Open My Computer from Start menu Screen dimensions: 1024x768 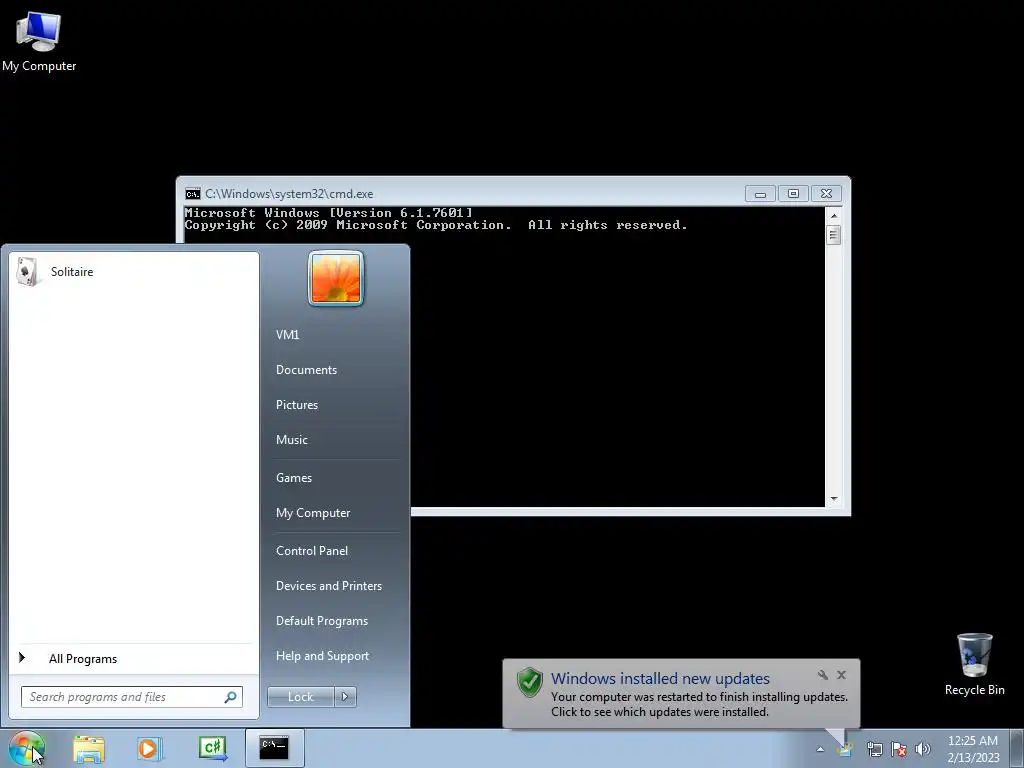coord(313,513)
